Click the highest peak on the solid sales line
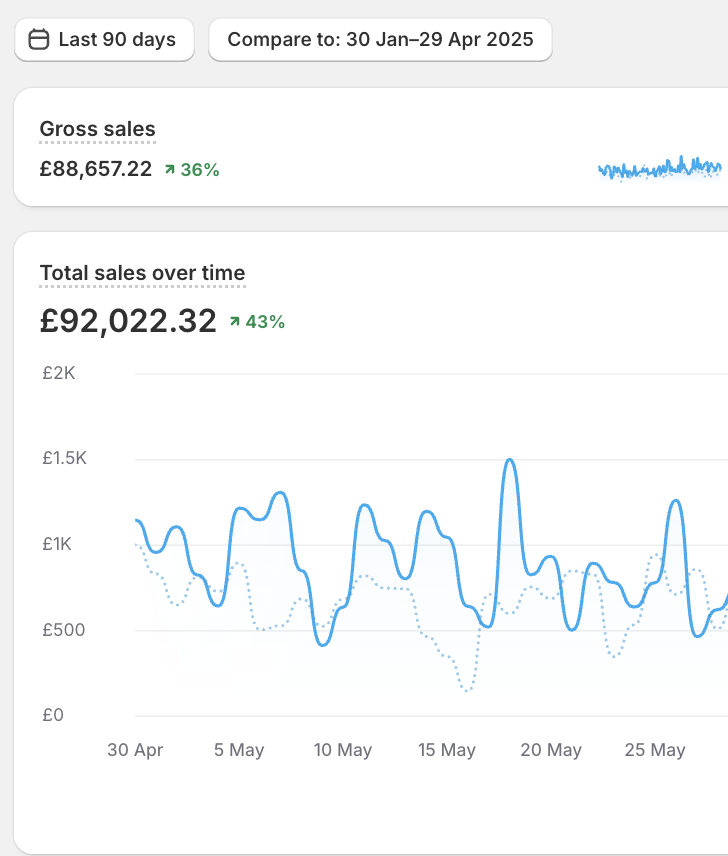The image size is (728, 856). pyautogui.click(x=510, y=460)
